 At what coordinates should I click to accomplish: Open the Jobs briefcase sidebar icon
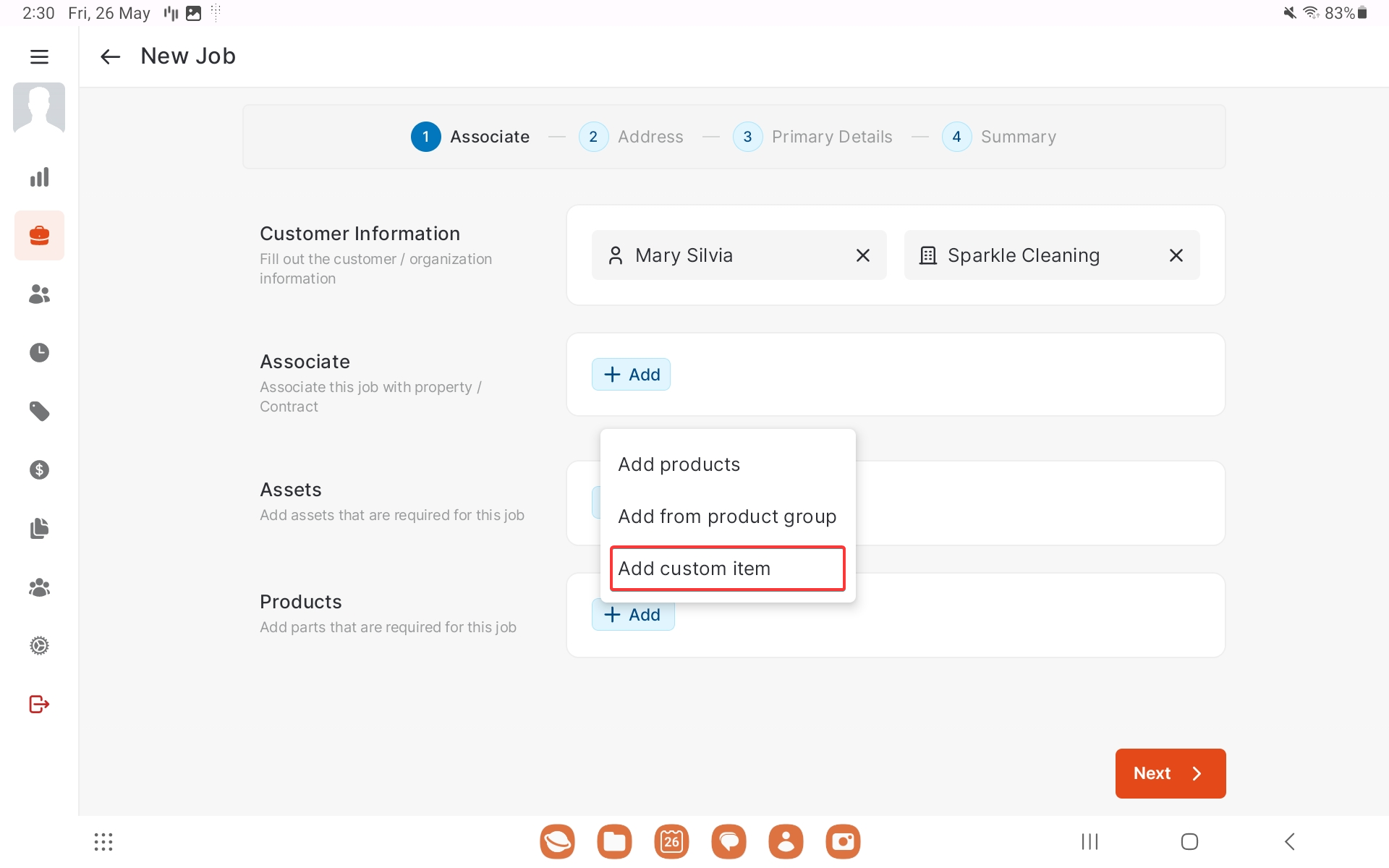point(39,235)
